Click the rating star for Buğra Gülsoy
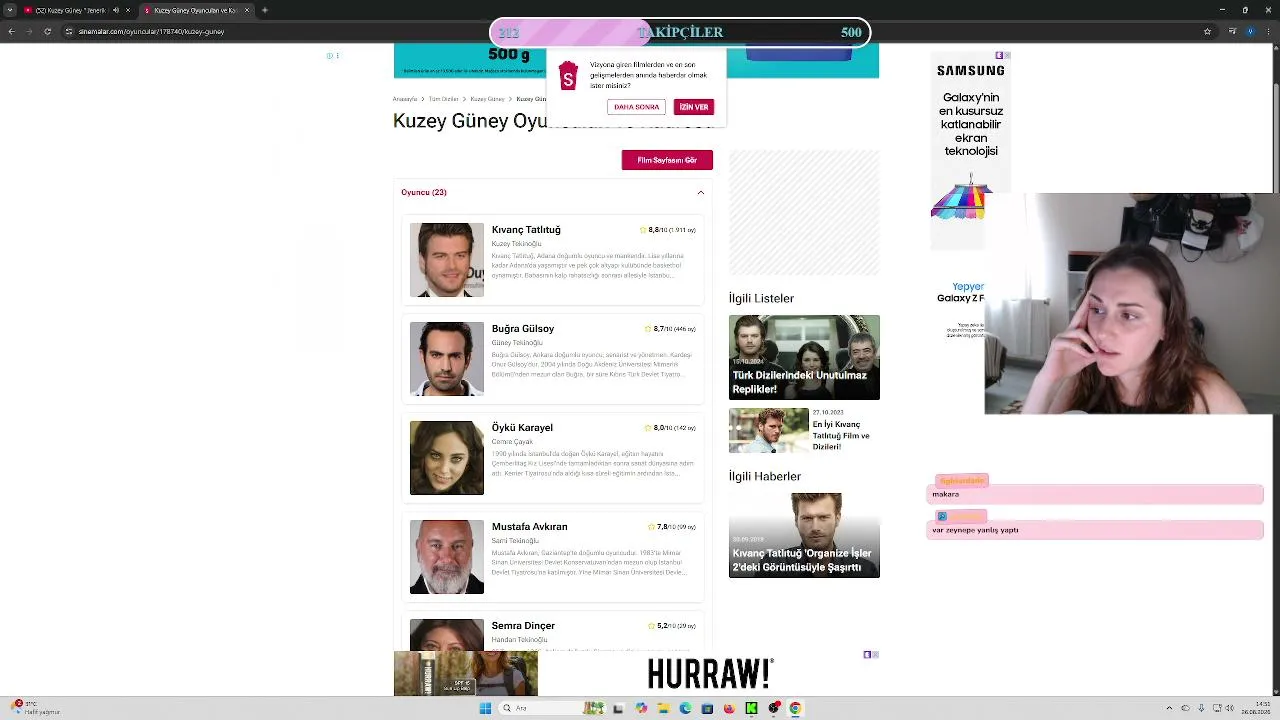The height and width of the screenshot is (720, 1280). click(648, 329)
